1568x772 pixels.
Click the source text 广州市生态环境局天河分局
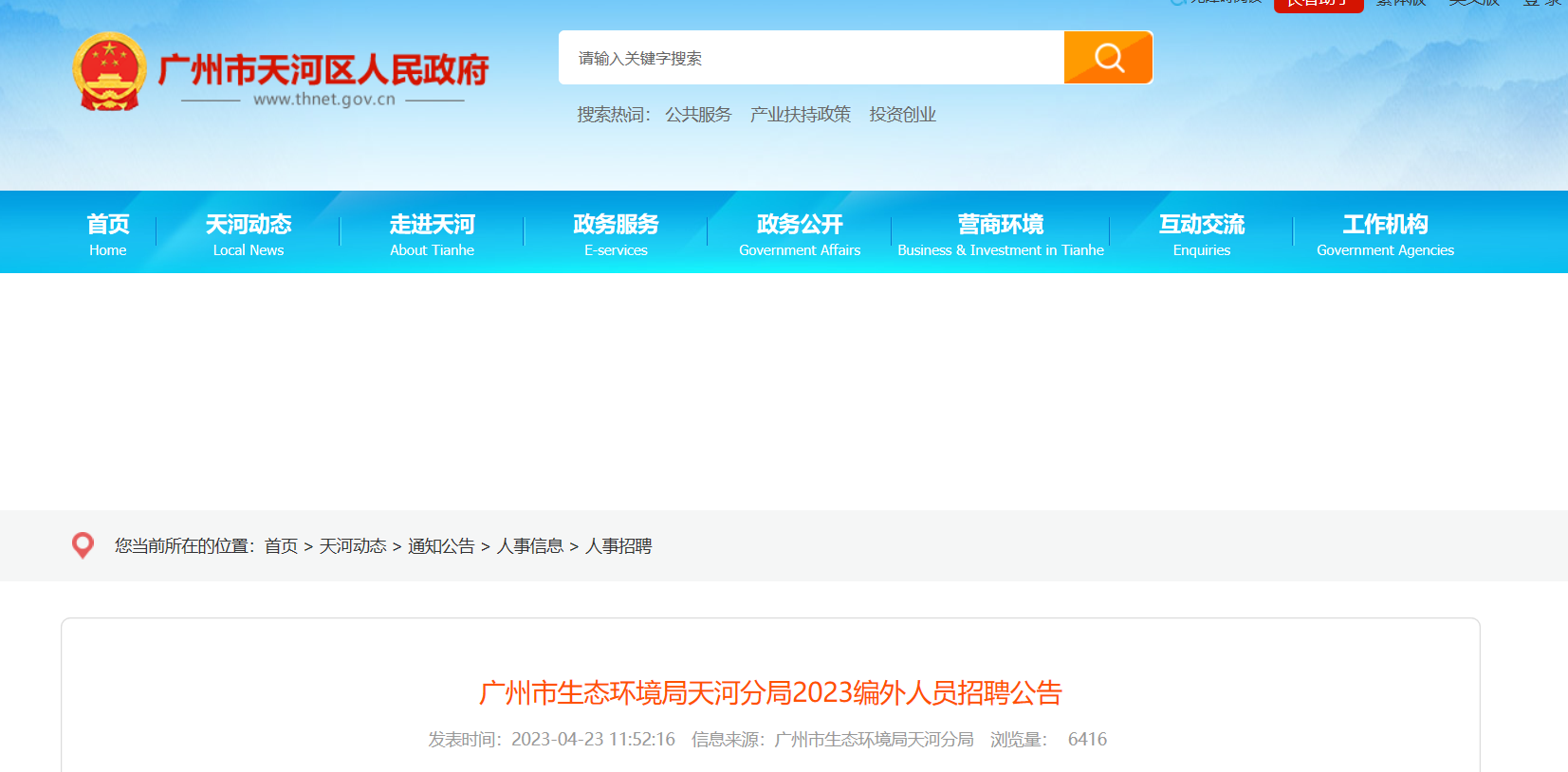874,740
